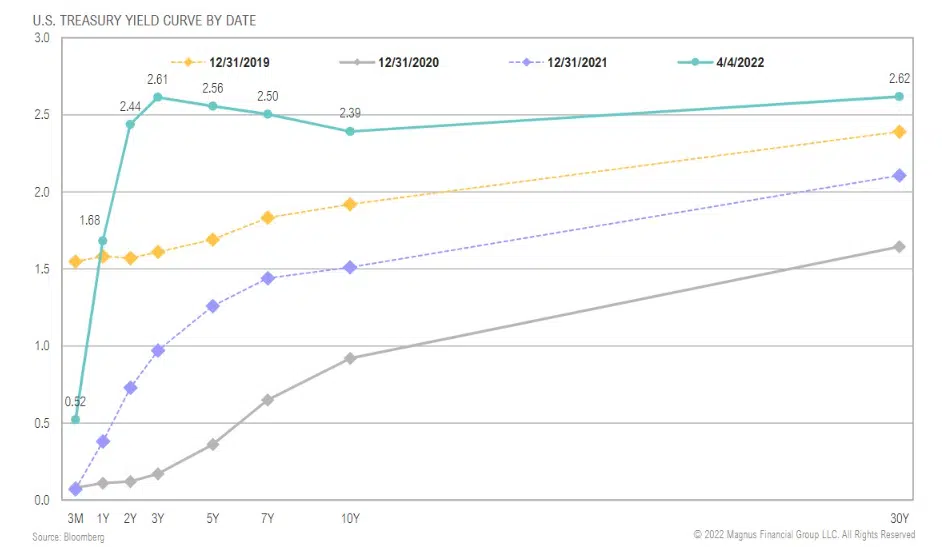Viewport: 942px width, 547px height.
Task: Click the gray 10Y data point
Action: pyautogui.click(x=350, y=358)
